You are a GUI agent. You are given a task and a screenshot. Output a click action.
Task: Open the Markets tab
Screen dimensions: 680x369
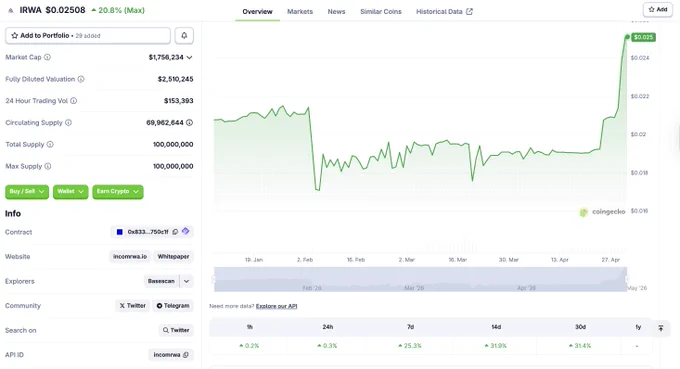point(300,12)
